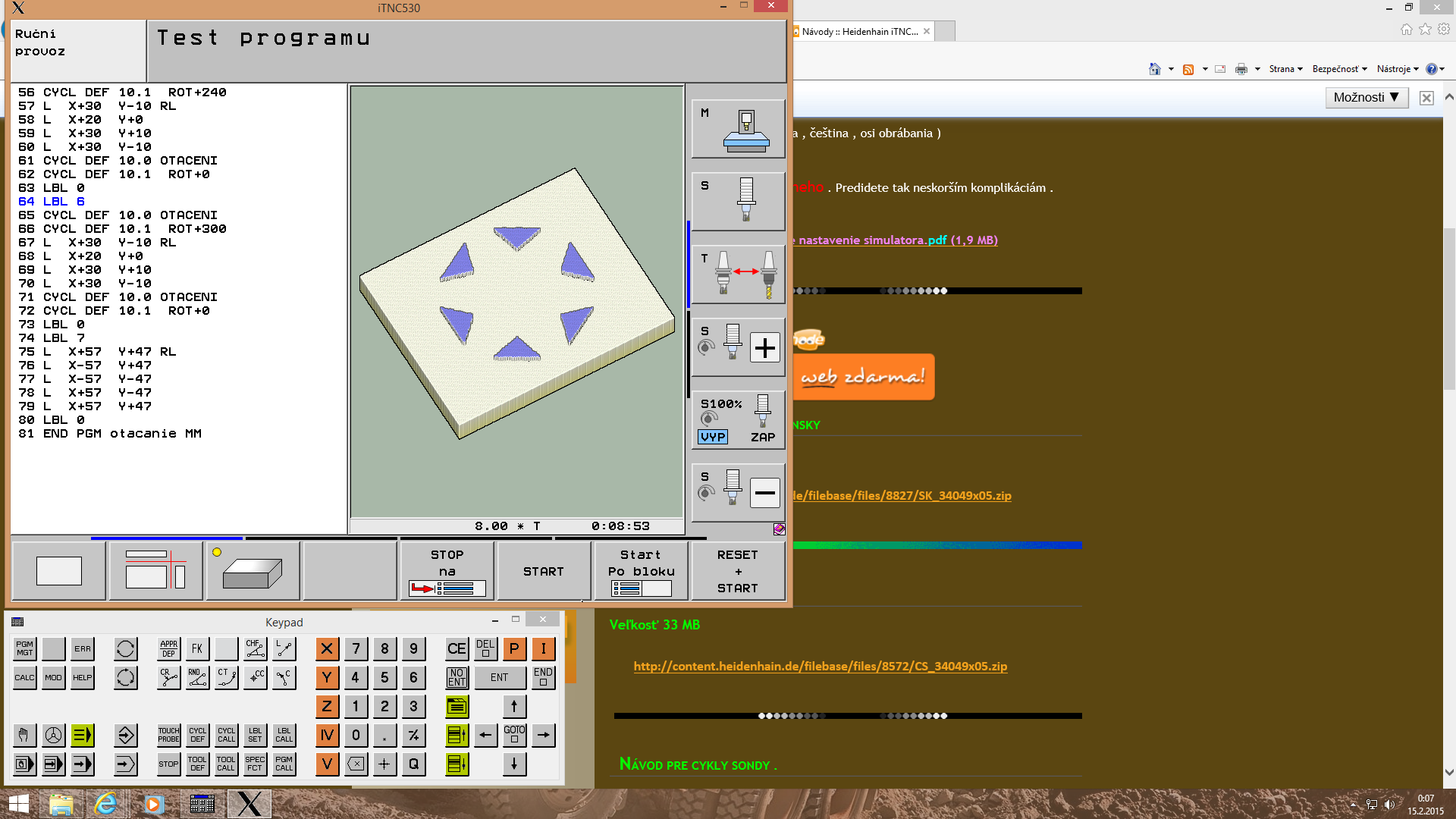
Task: Select program line 64 LBL 6
Action: (x=52, y=202)
